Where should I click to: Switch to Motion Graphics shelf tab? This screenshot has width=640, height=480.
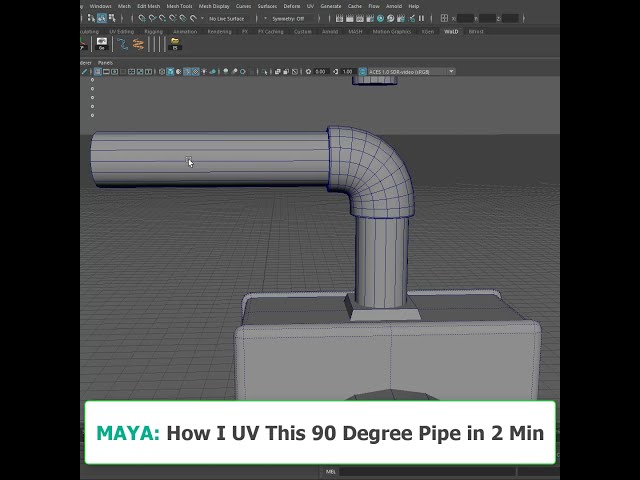click(391, 31)
